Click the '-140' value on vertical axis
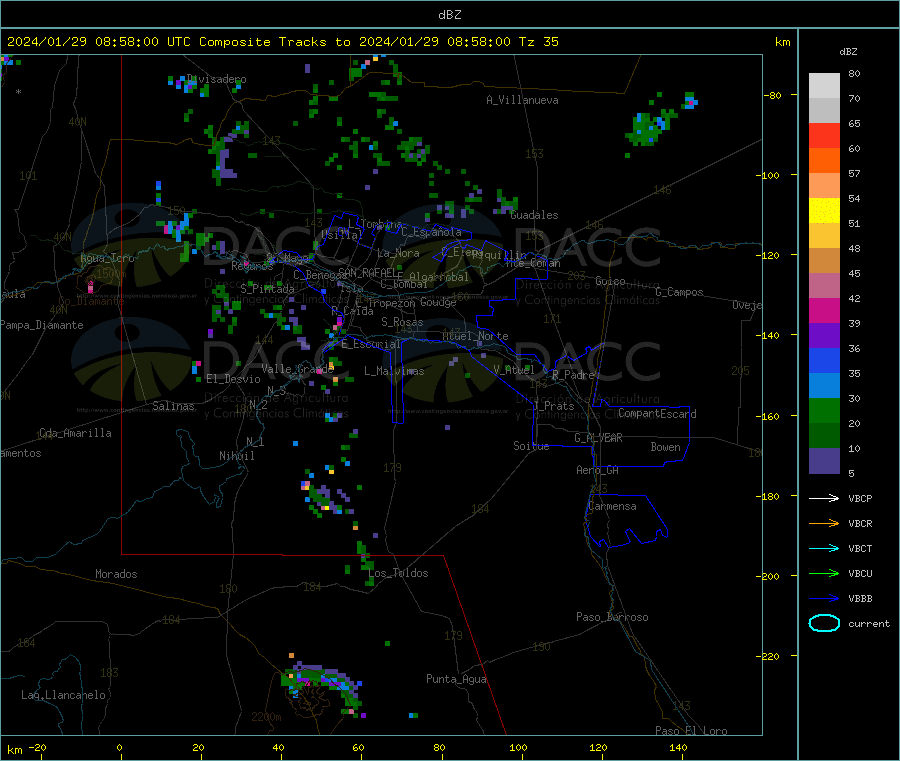Screen dimensions: 900x761 pos(770,335)
